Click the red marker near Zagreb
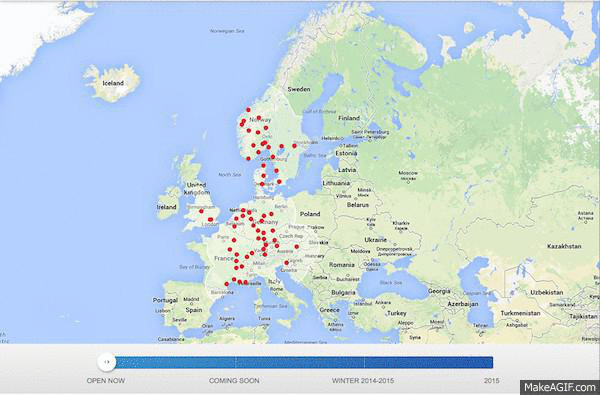The image size is (600, 395). [286, 263]
